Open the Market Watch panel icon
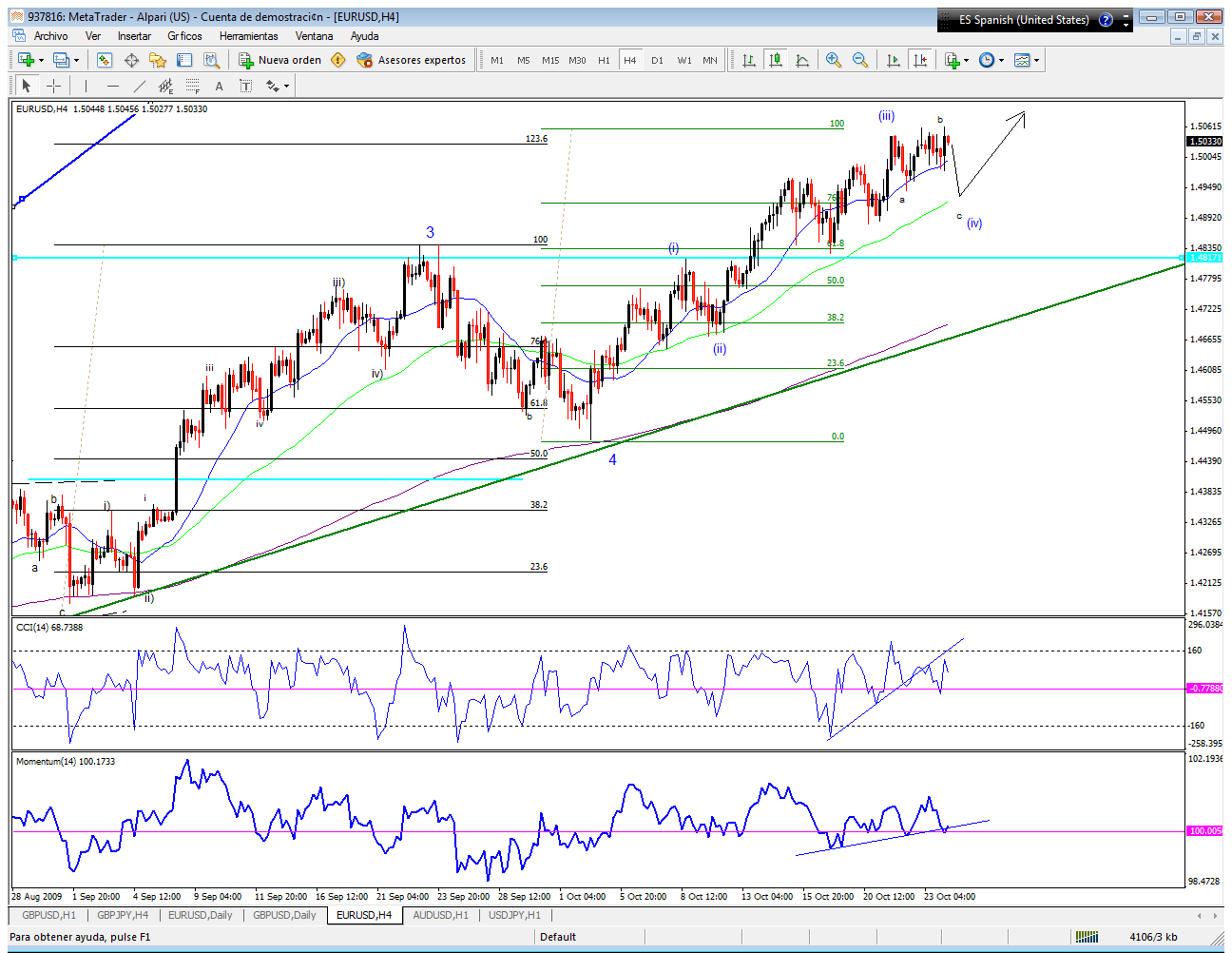 pos(105,60)
